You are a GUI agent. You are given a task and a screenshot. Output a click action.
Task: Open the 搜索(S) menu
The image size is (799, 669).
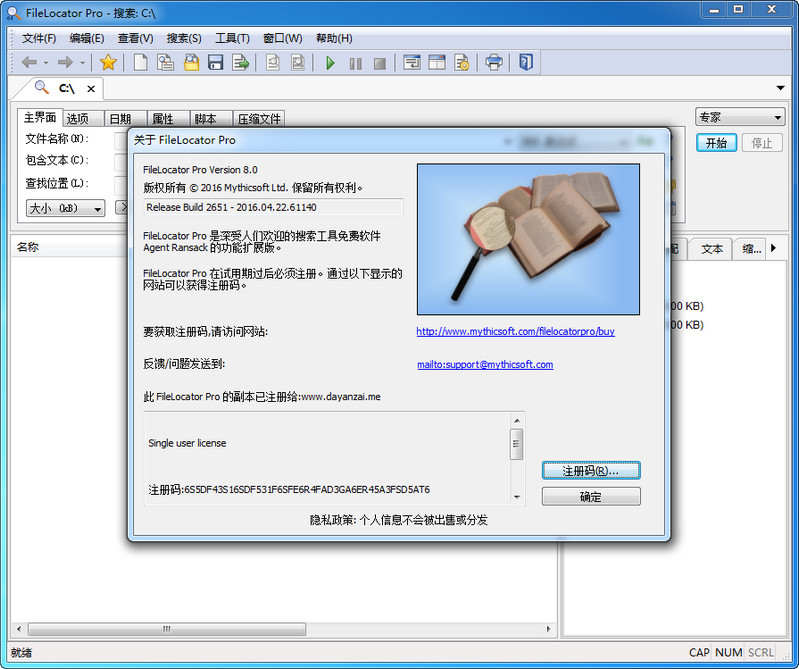pos(184,38)
